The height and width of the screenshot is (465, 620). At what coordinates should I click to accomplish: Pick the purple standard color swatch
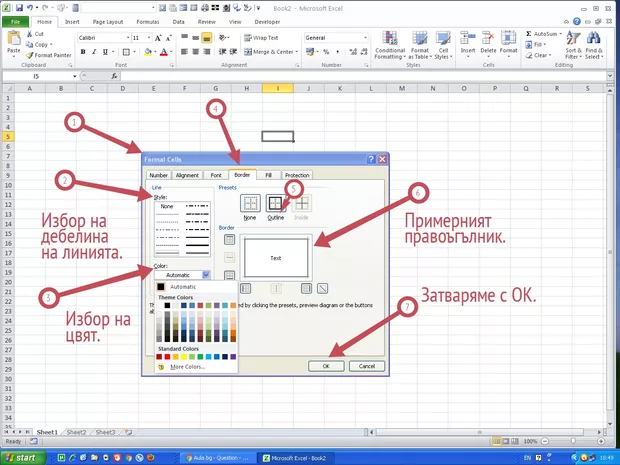[x=233, y=357]
